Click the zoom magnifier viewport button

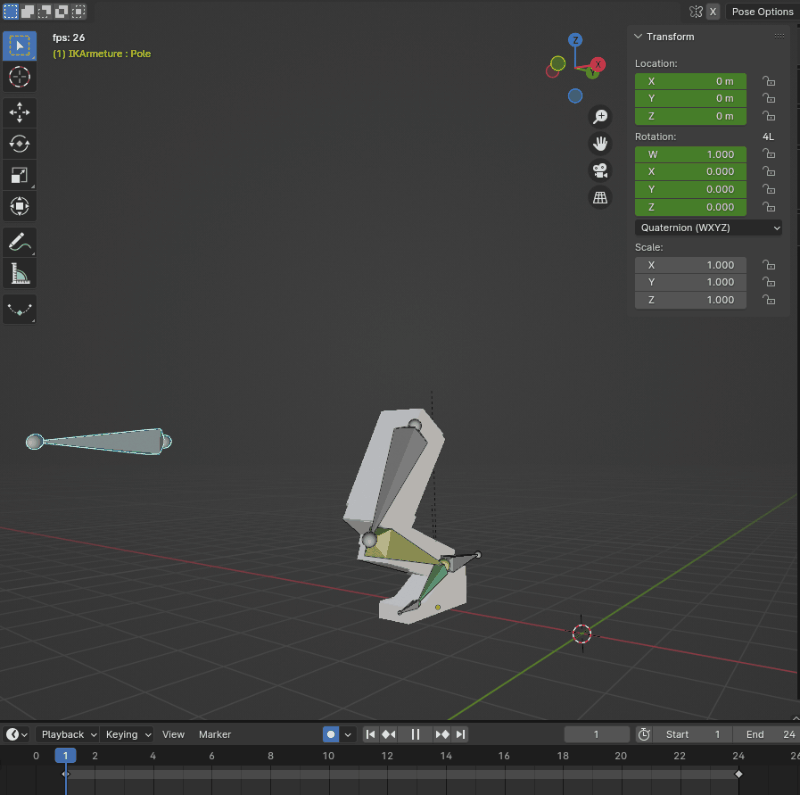600,117
